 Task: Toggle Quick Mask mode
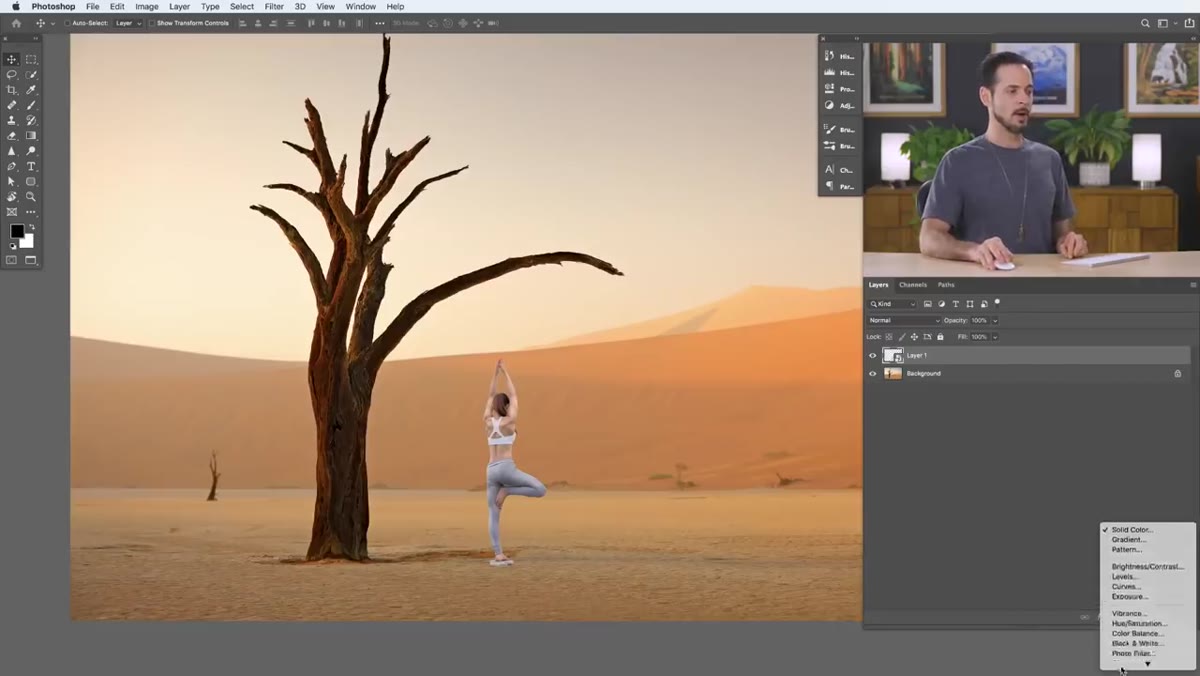pos(12,260)
